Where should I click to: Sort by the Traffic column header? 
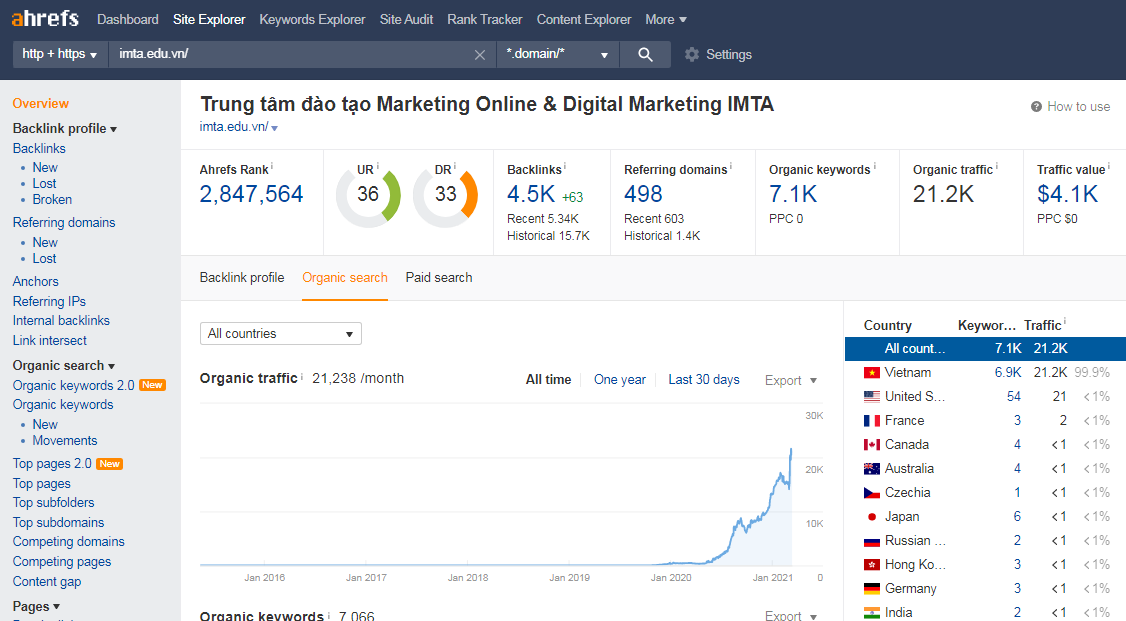(1043, 325)
